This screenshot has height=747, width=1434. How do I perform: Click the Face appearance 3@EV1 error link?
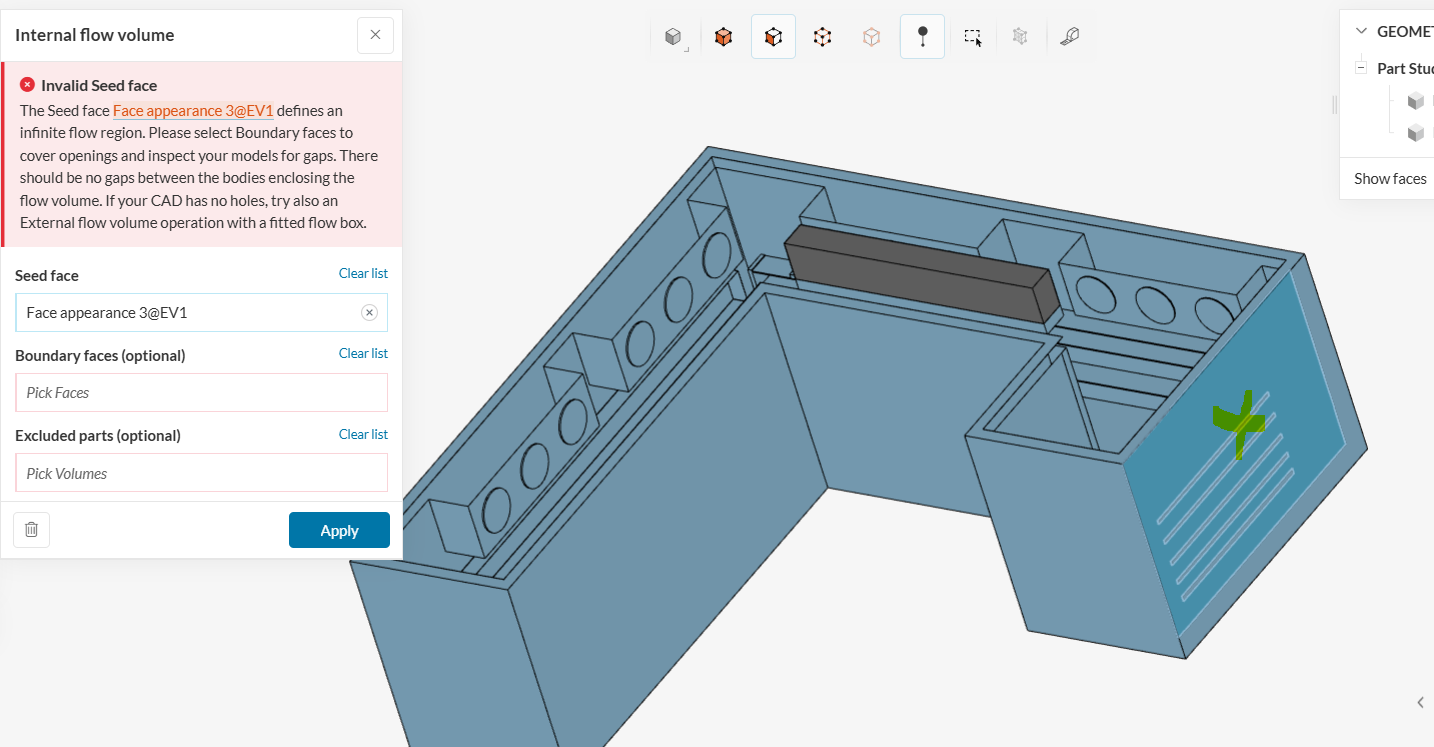pyautogui.click(x=193, y=111)
